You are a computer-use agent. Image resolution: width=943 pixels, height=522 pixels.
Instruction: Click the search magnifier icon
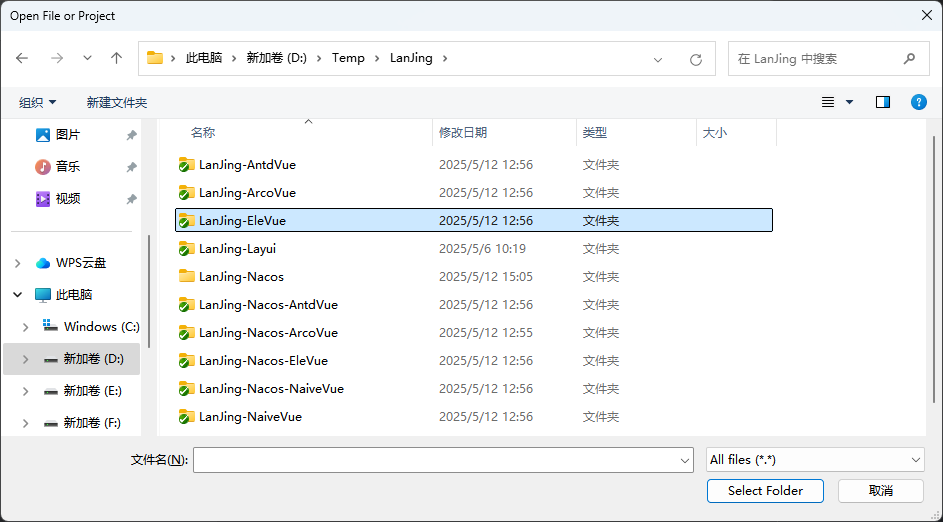tap(909, 59)
